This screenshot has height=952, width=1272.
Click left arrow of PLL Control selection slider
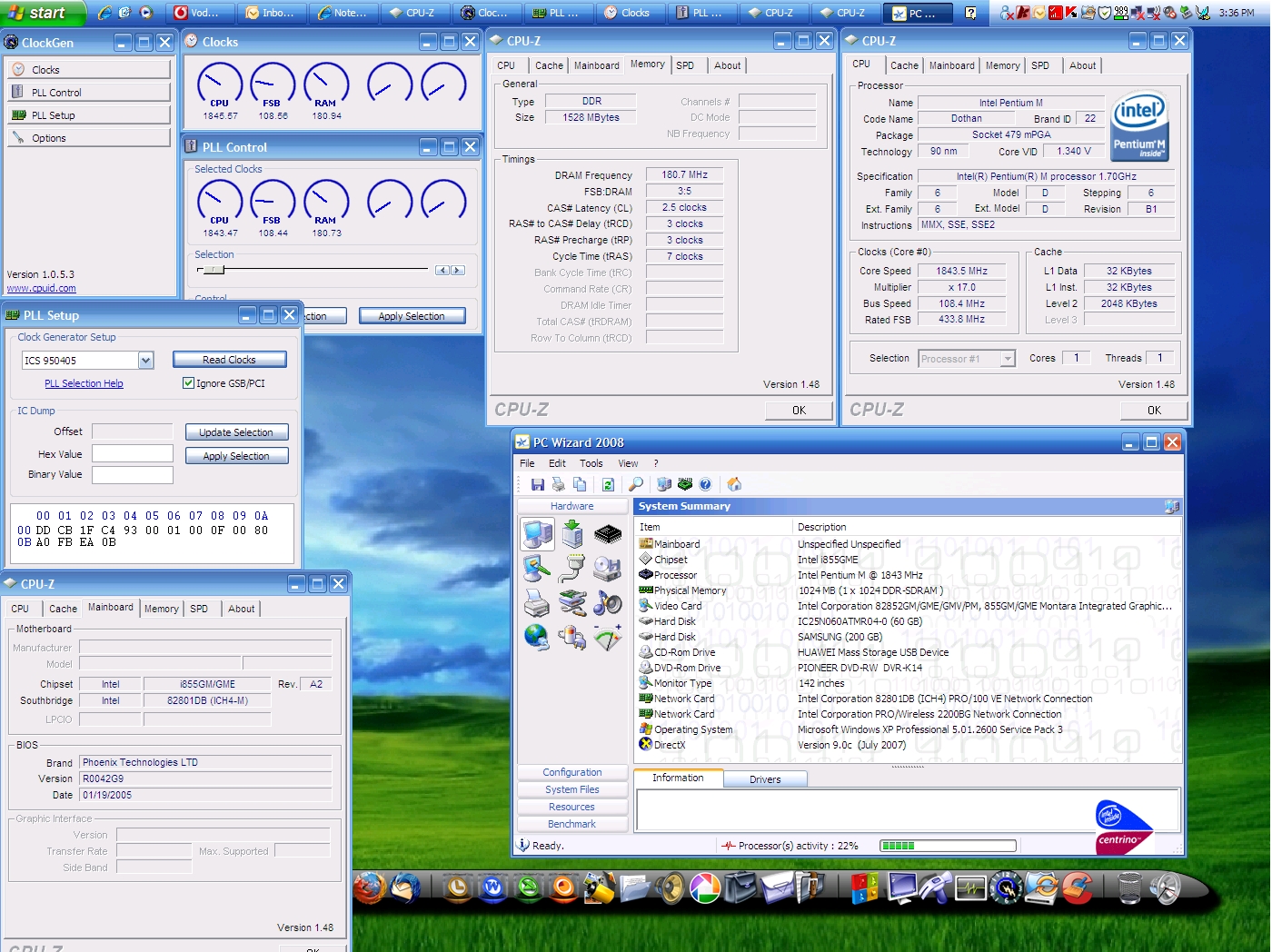pos(442,270)
